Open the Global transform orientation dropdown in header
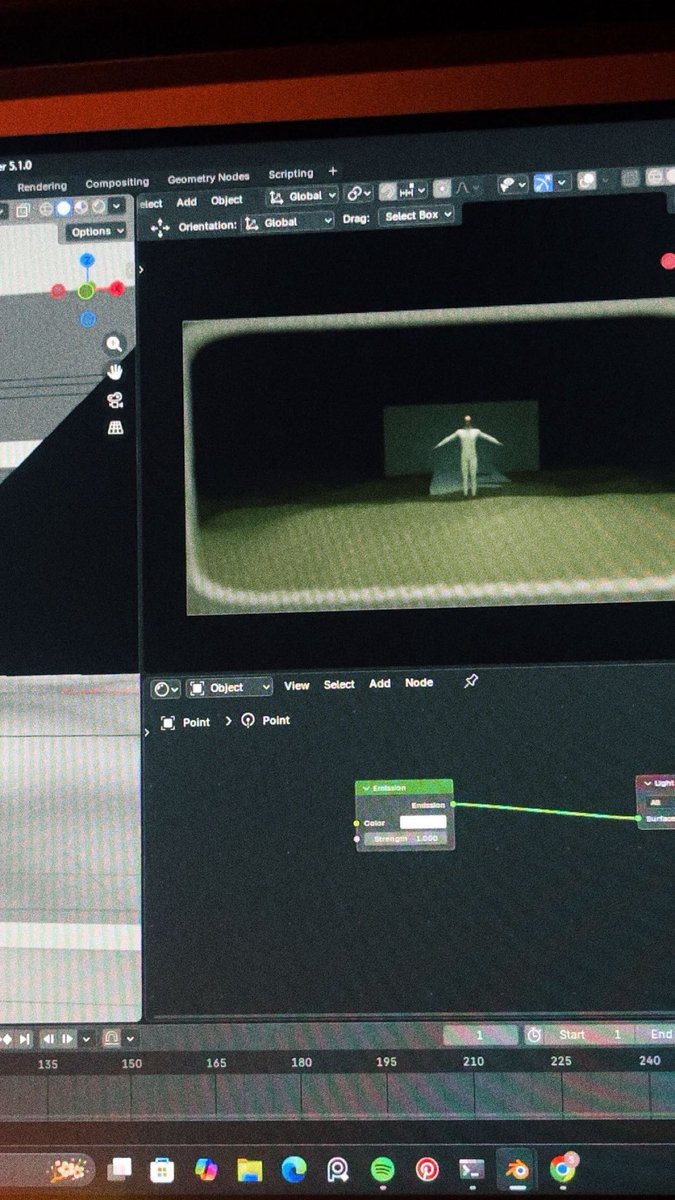 coord(301,197)
